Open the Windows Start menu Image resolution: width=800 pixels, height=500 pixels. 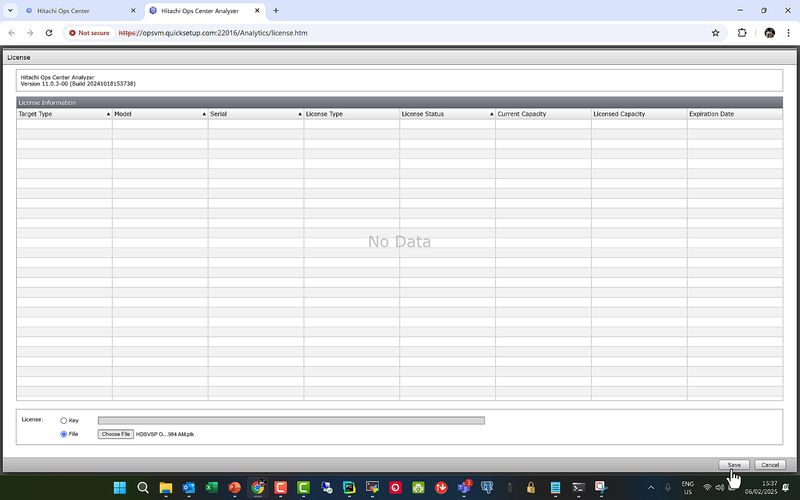coord(120,488)
